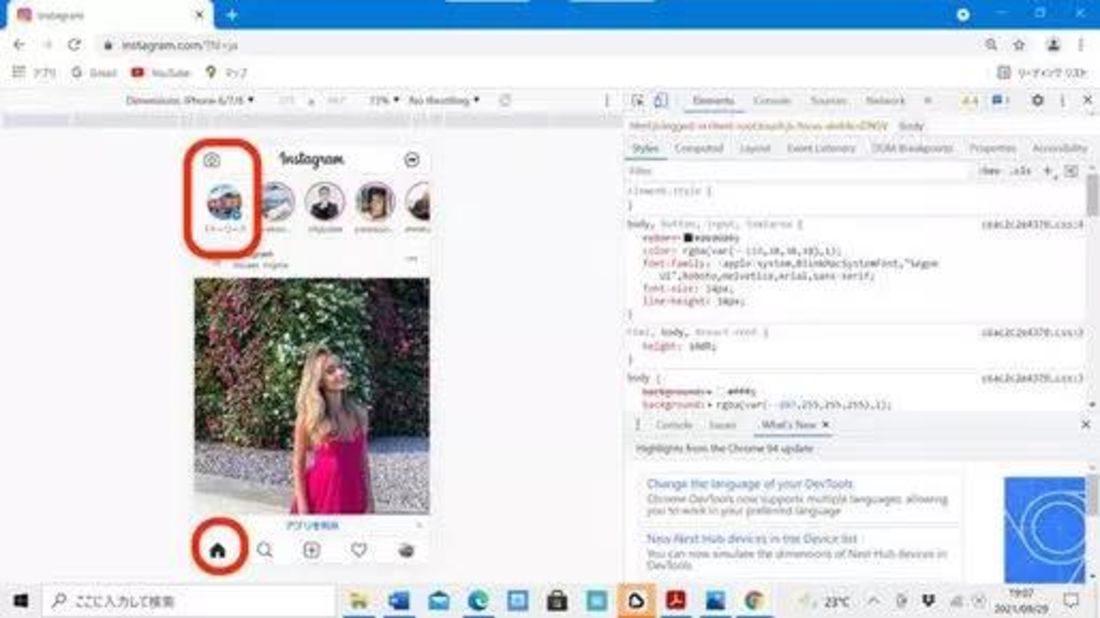
Task: Go back in Chrome
Action: click(x=19, y=45)
